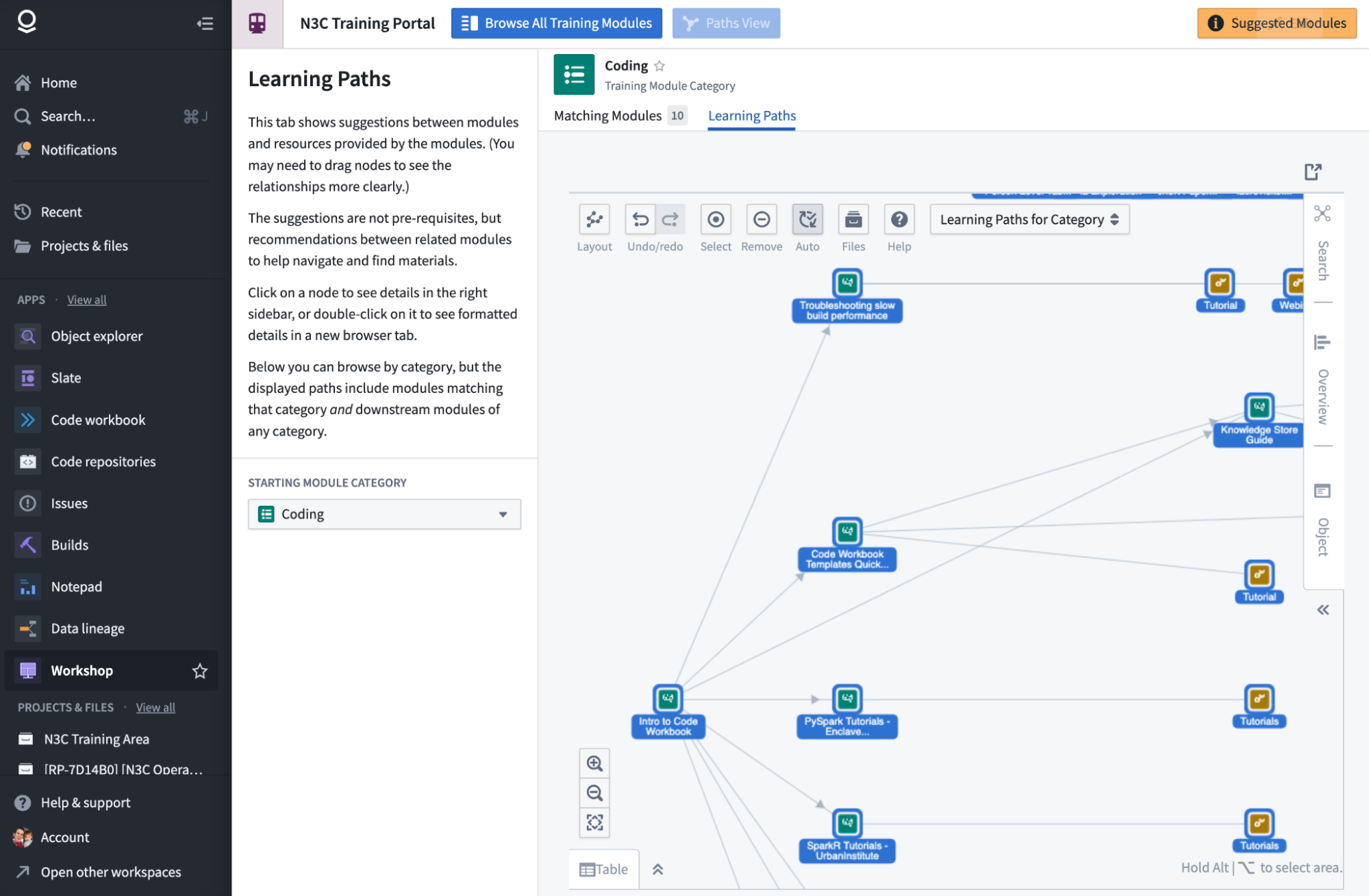1369x896 pixels.
Task: Click Browse All Training Modules button
Action: (x=556, y=23)
